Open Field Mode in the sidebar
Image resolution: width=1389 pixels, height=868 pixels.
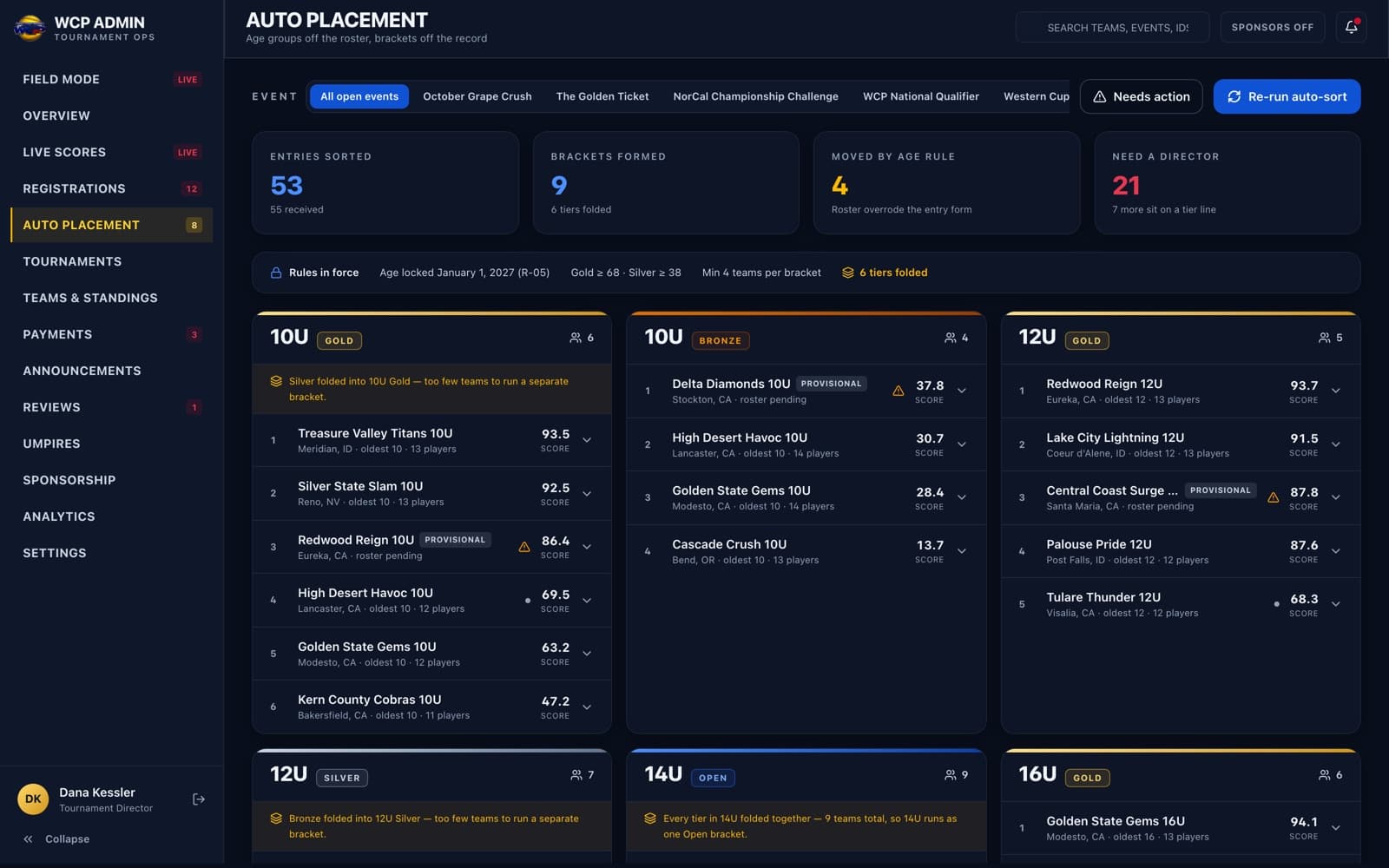[111, 79]
